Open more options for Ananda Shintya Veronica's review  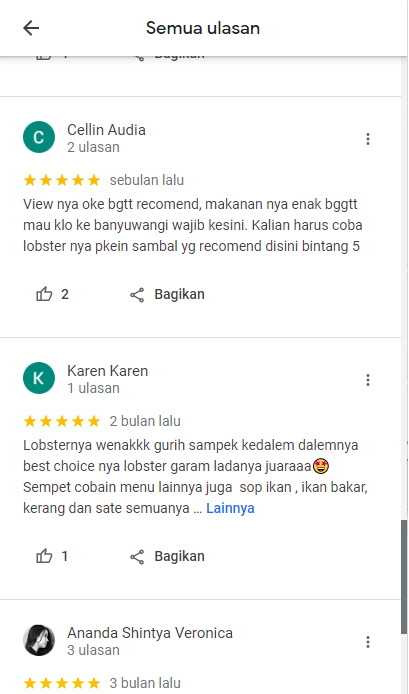(367, 642)
